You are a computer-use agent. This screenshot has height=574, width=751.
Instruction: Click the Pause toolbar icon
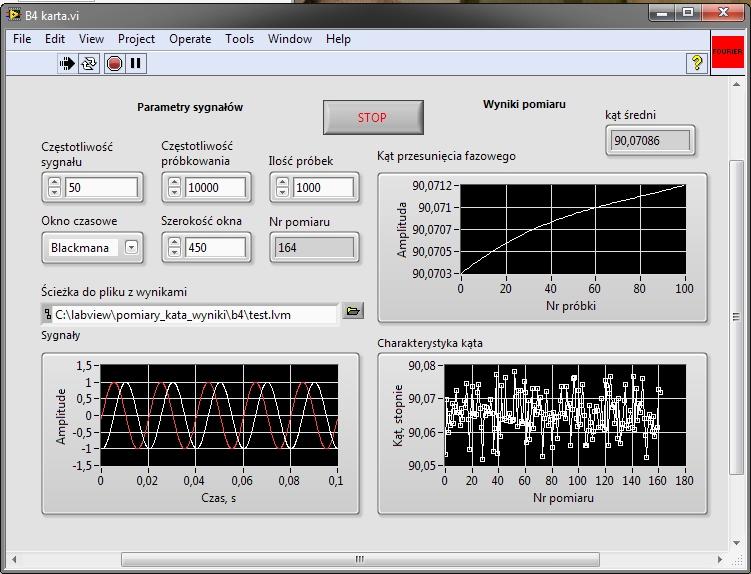pos(136,63)
